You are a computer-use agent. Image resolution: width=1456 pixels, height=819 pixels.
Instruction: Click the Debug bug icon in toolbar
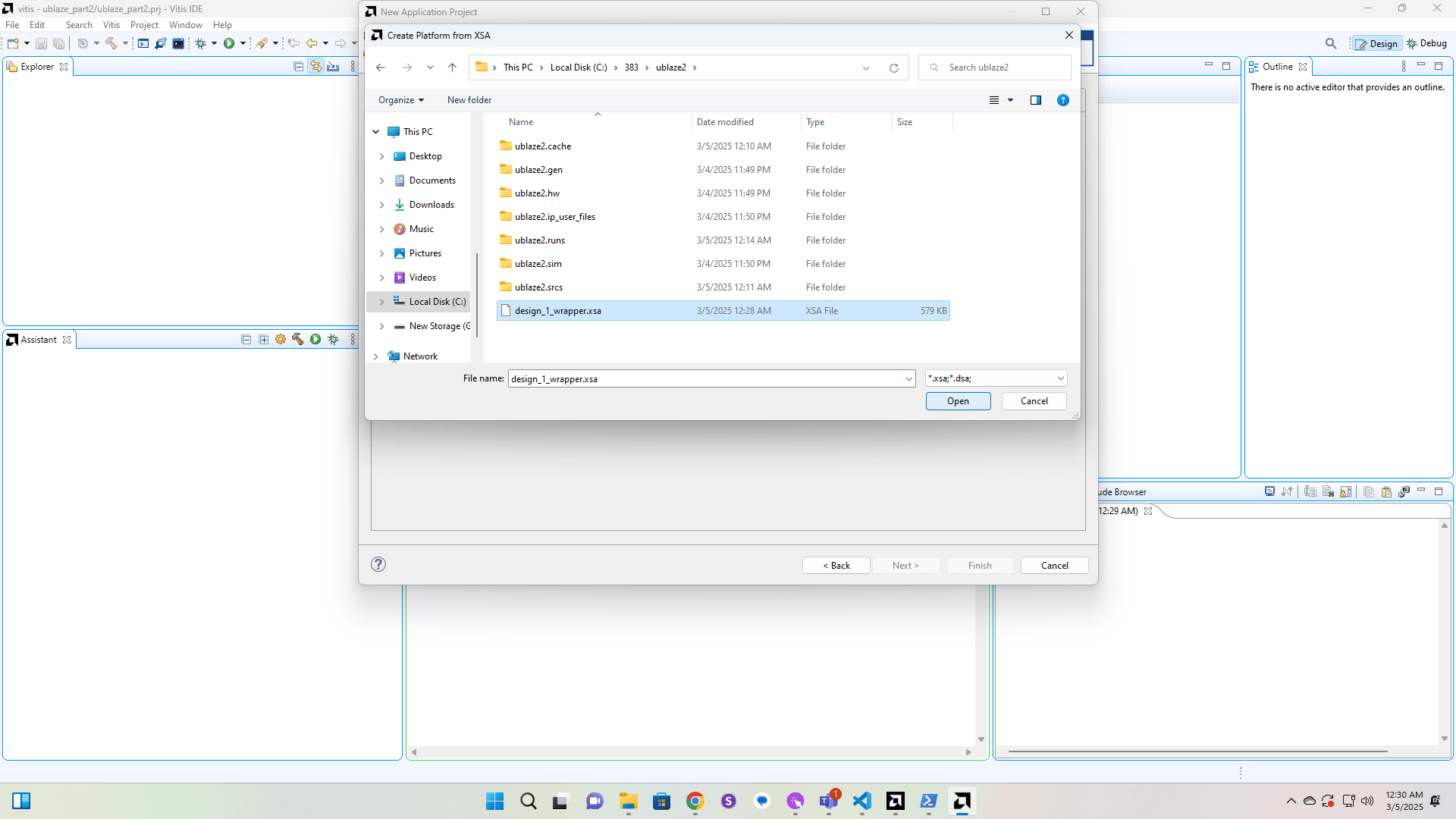click(201, 43)
